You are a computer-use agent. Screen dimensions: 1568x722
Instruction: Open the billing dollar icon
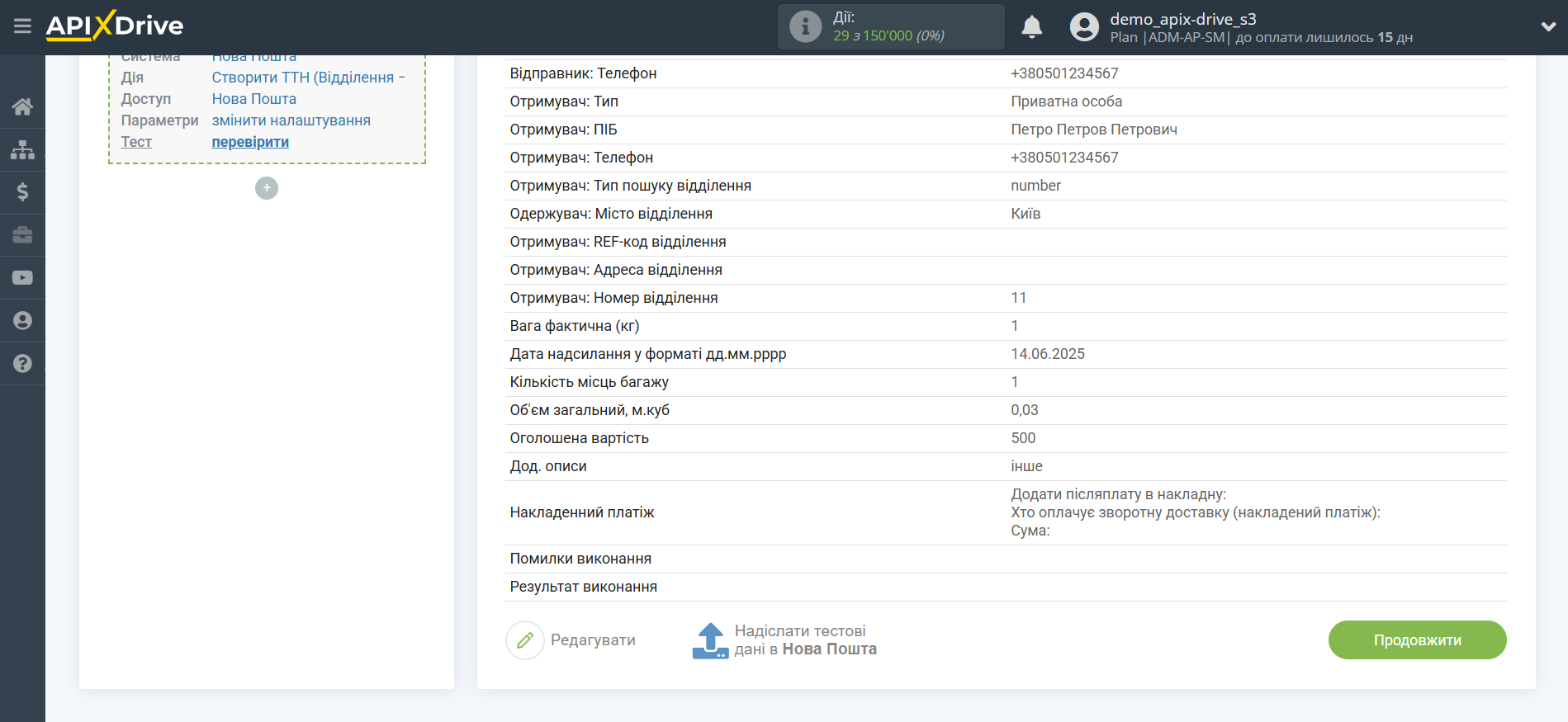22,192
